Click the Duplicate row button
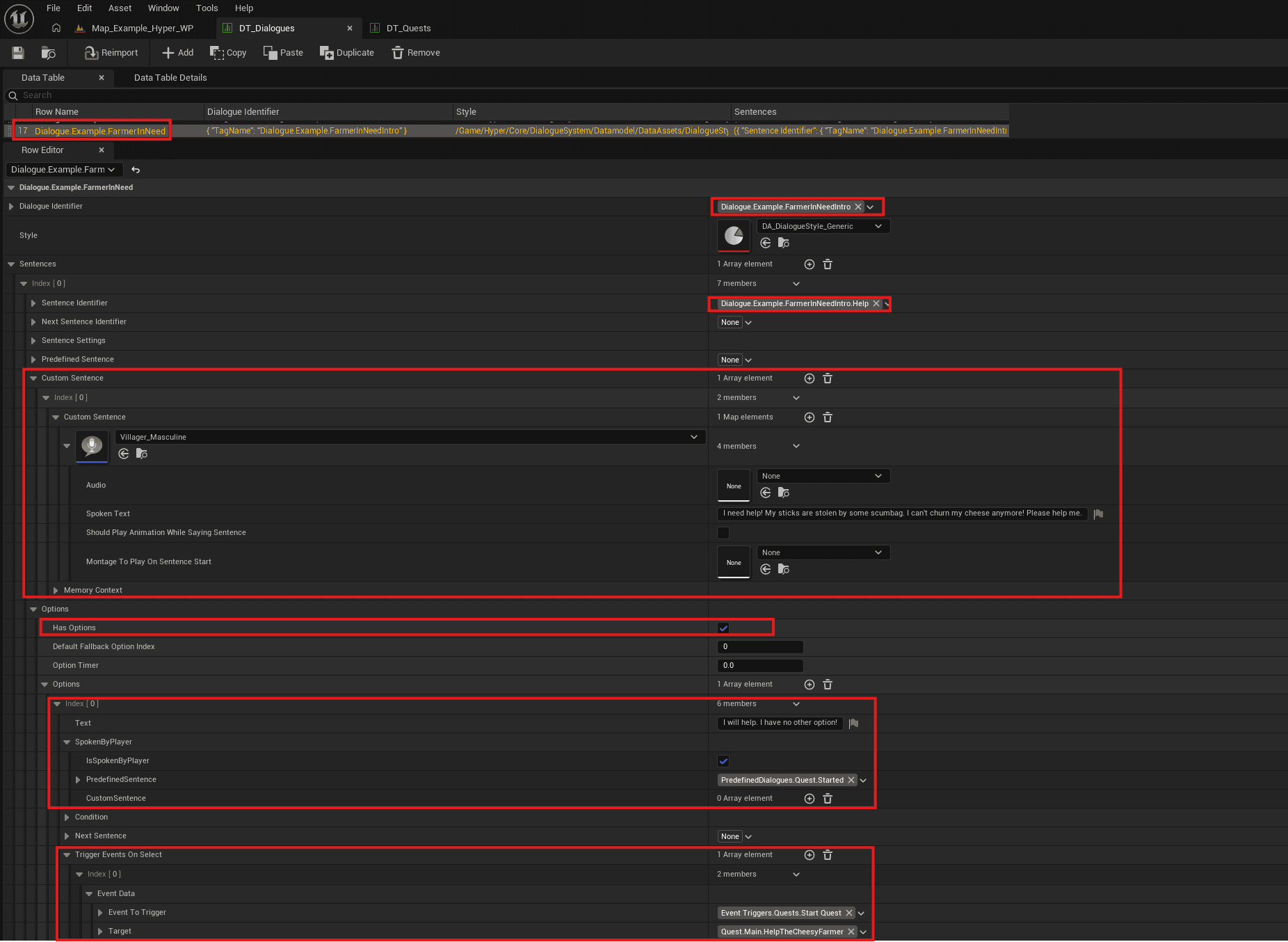This screenshot has width=1288, height=942. tap(346, 53)
